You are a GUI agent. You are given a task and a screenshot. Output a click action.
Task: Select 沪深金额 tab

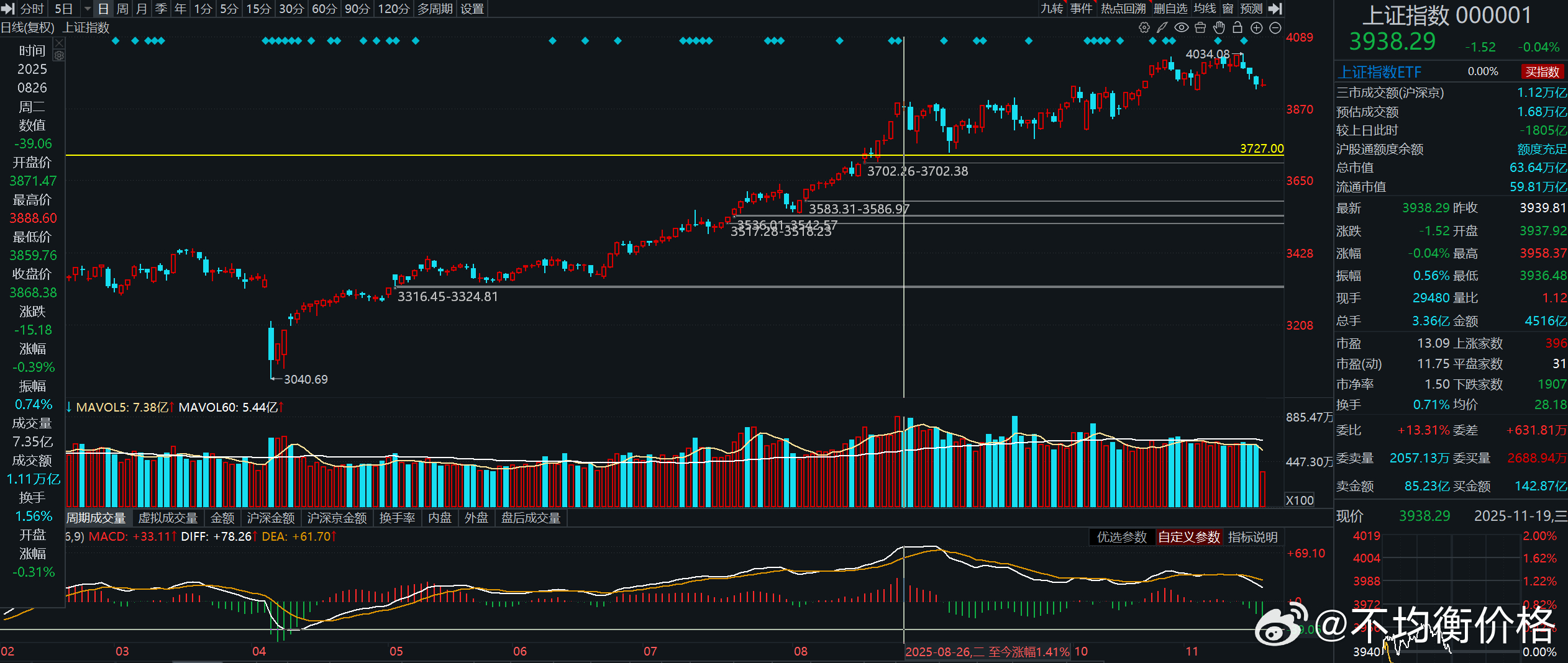271,518
